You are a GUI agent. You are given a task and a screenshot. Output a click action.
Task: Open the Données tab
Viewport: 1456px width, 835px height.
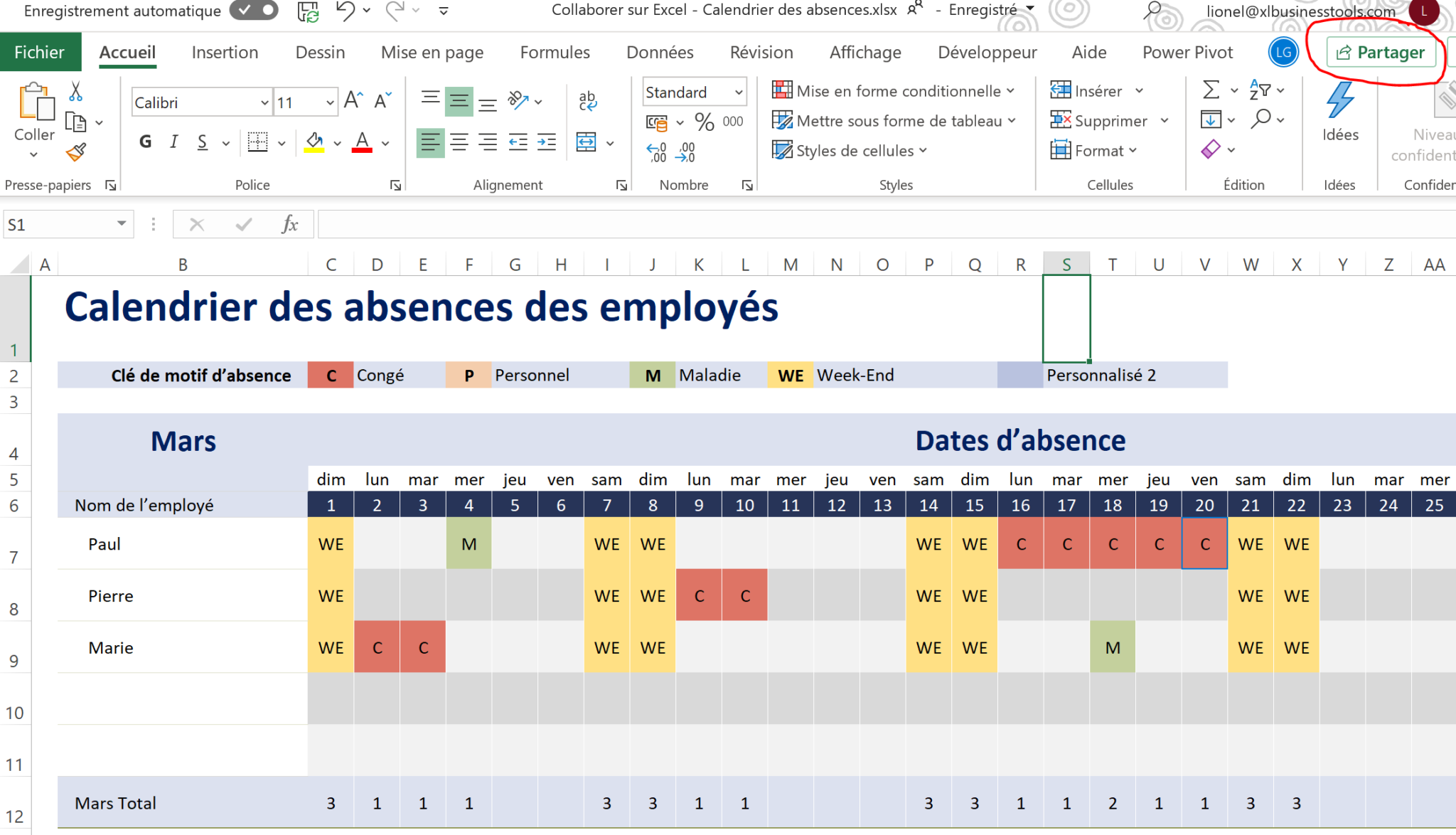[x=660, y=52]
